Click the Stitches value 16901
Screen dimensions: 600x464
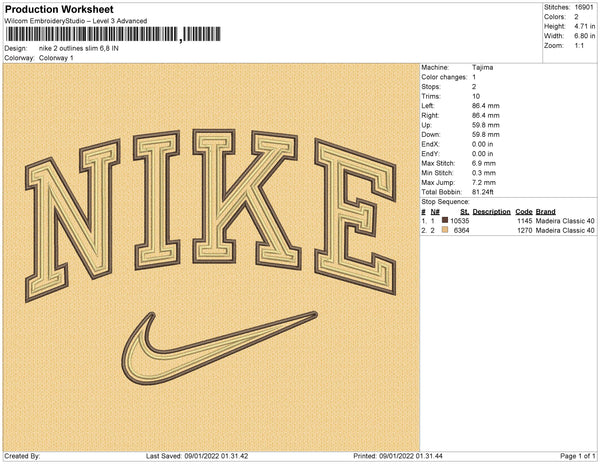tap(584, 7)
